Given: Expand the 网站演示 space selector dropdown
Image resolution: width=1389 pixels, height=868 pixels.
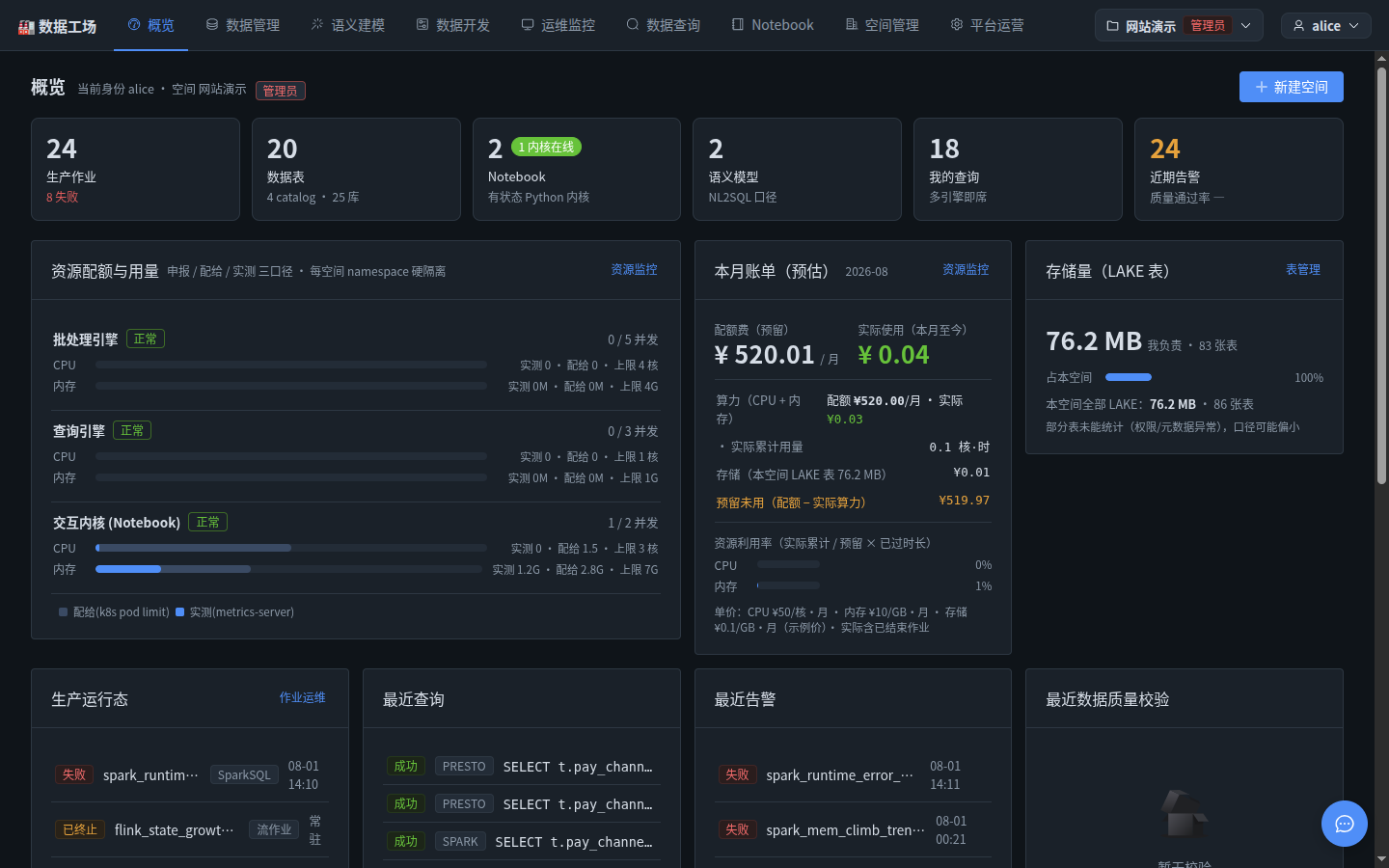Looking at the screenshot, I should (x=1179, y=26).
